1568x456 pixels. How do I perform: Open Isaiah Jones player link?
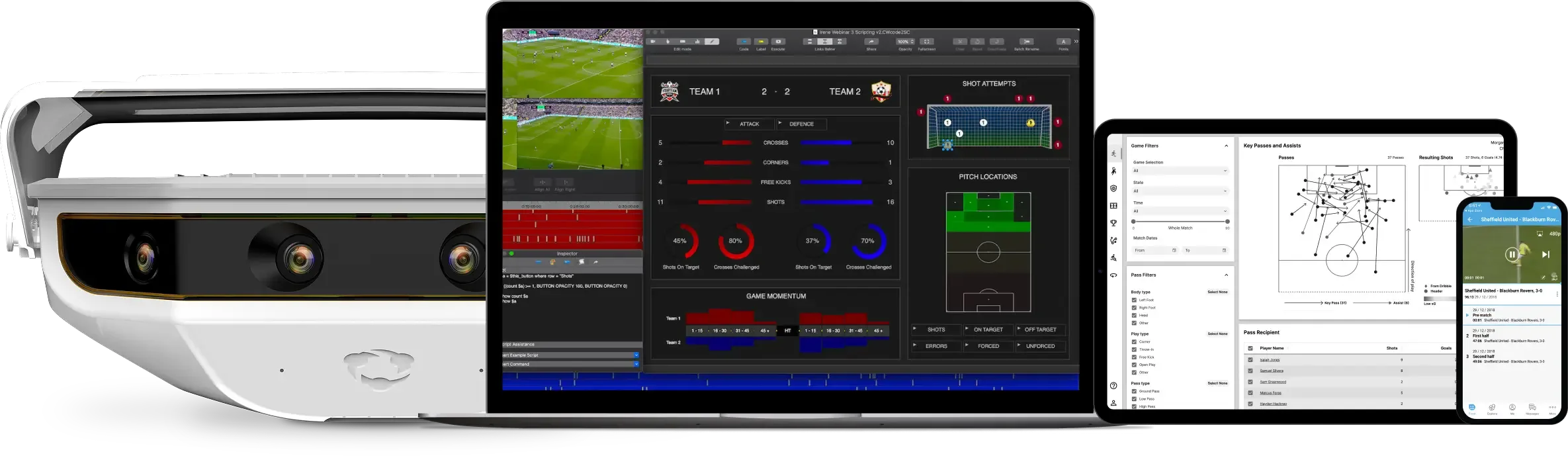1270,360
